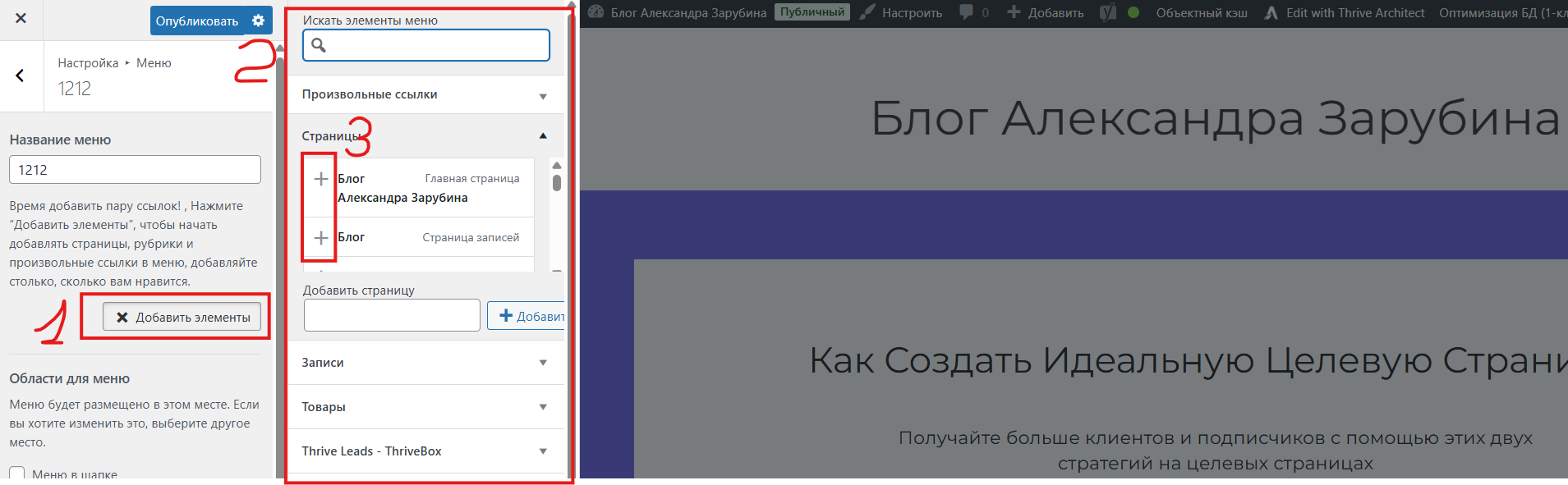Add Блог Александра Зарубина page with plus icon
This screenshot has height=485, width=1568.
(x=321, y=179)
